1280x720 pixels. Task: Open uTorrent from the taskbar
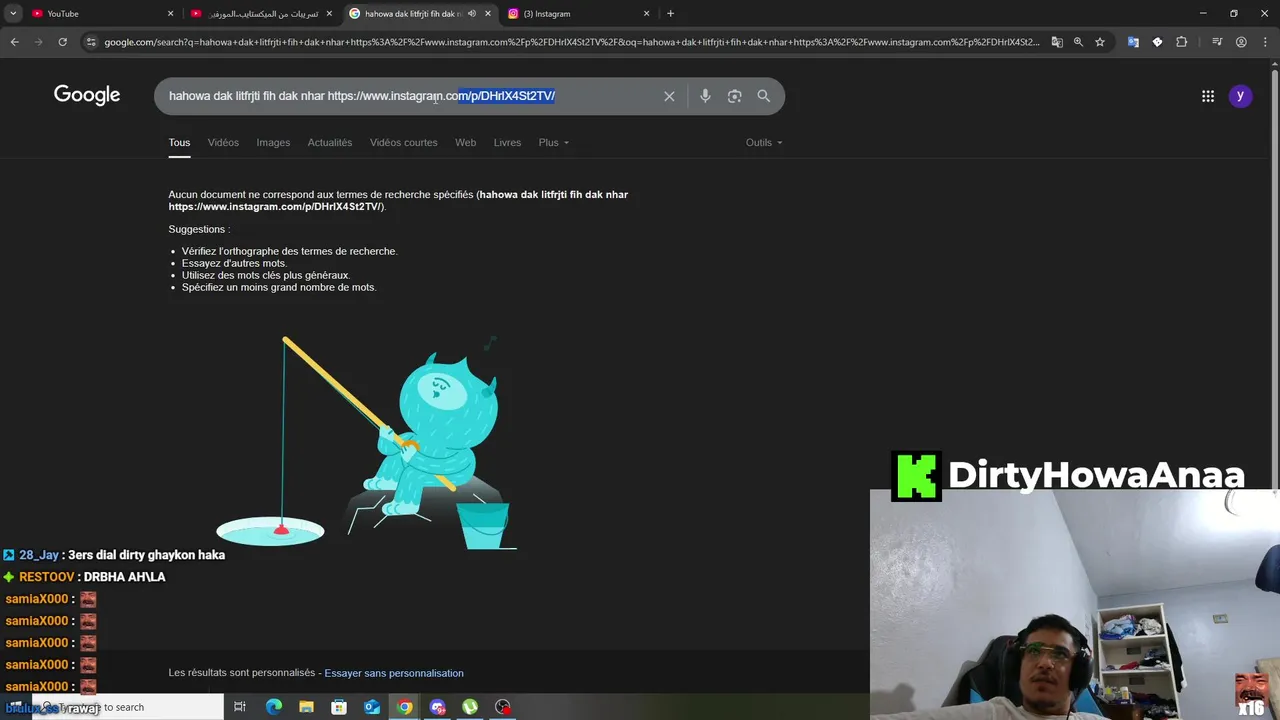click(x=470, y=707)
